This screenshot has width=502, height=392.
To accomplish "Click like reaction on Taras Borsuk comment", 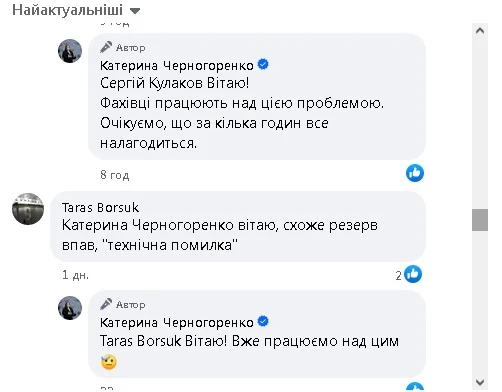I will point(413,274).
